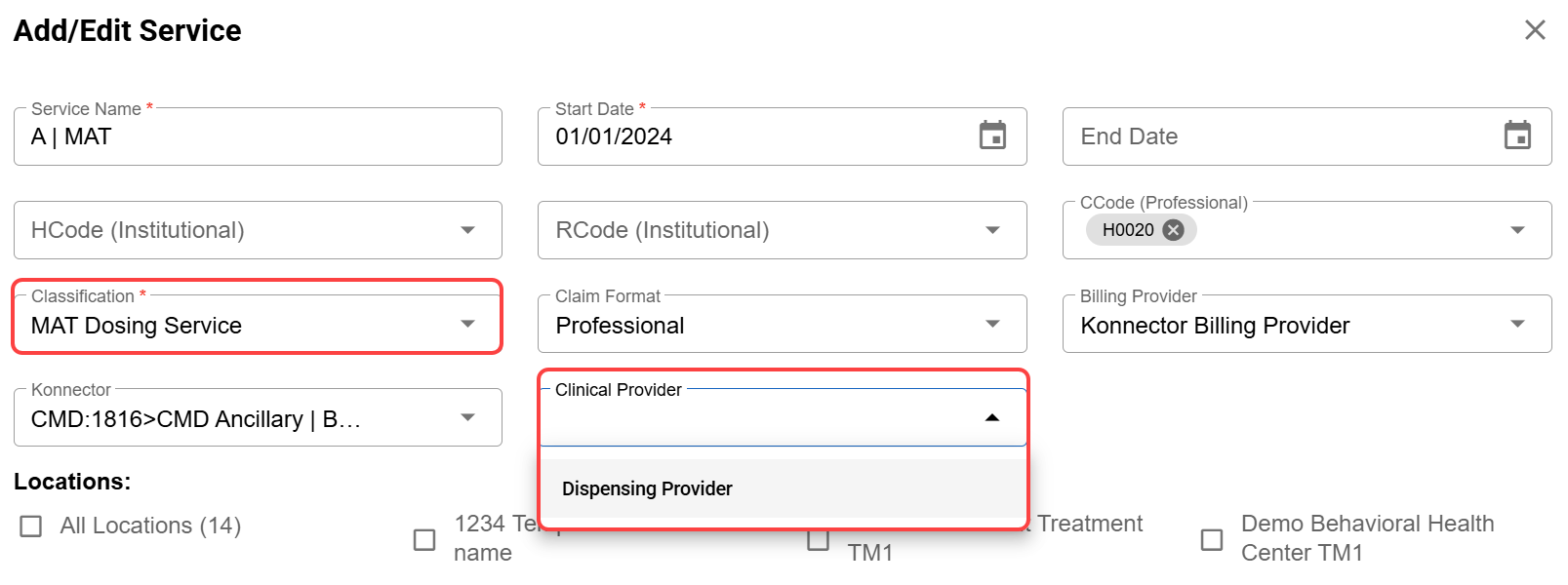The height and width of the screenshot is (585, 1568).
Task: Open the Start Date calendar picker
Action: (x=992, y=136)
